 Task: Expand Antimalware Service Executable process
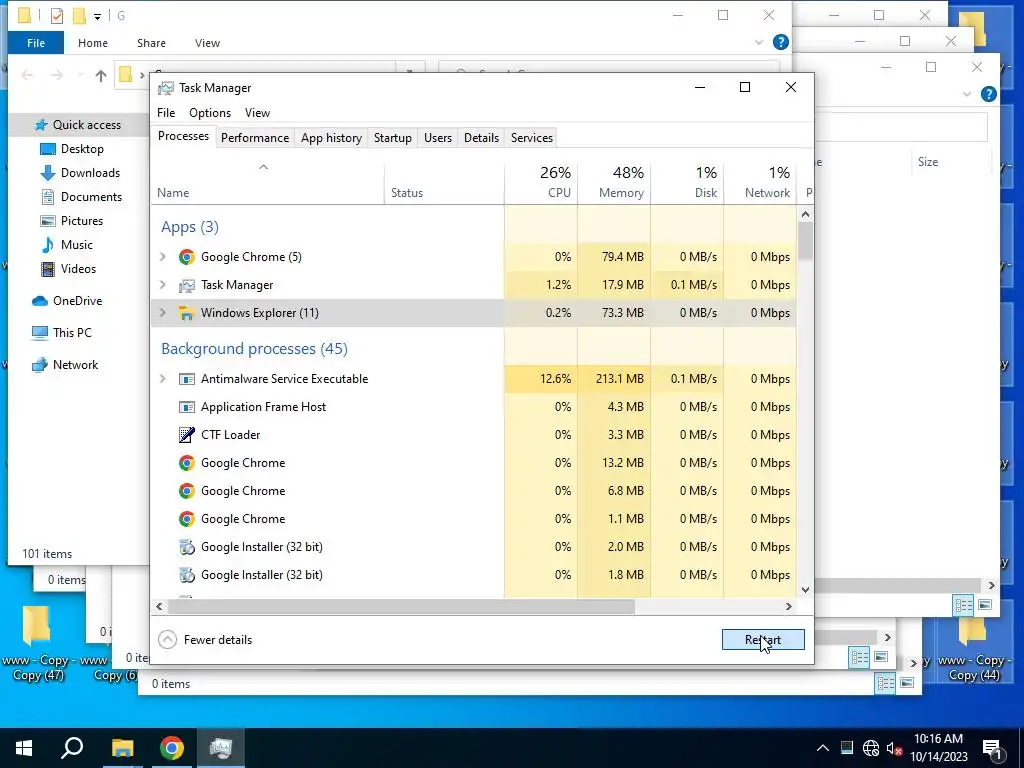(163, 379)
